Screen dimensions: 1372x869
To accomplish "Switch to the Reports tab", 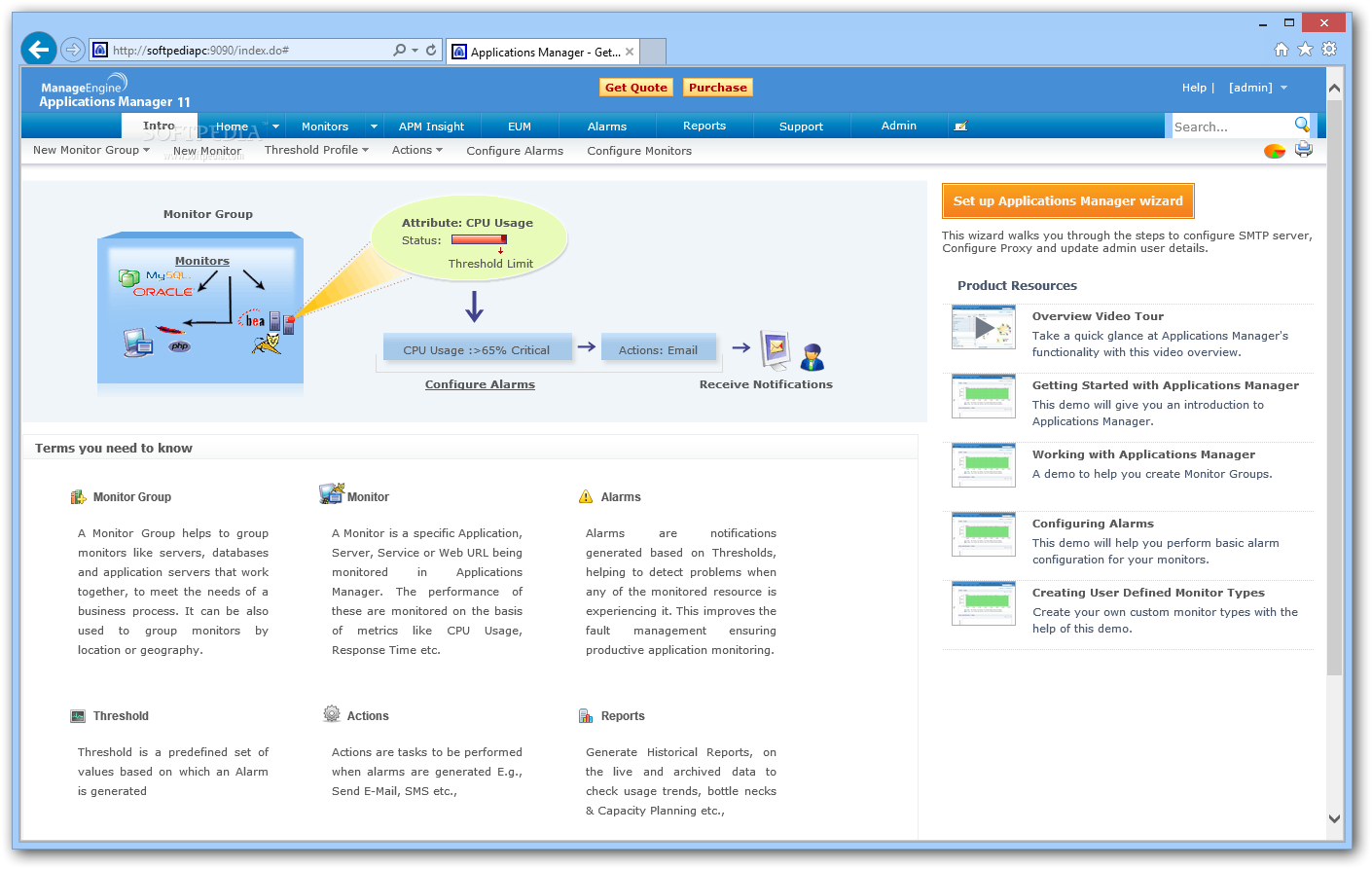I will pos(704,126).
